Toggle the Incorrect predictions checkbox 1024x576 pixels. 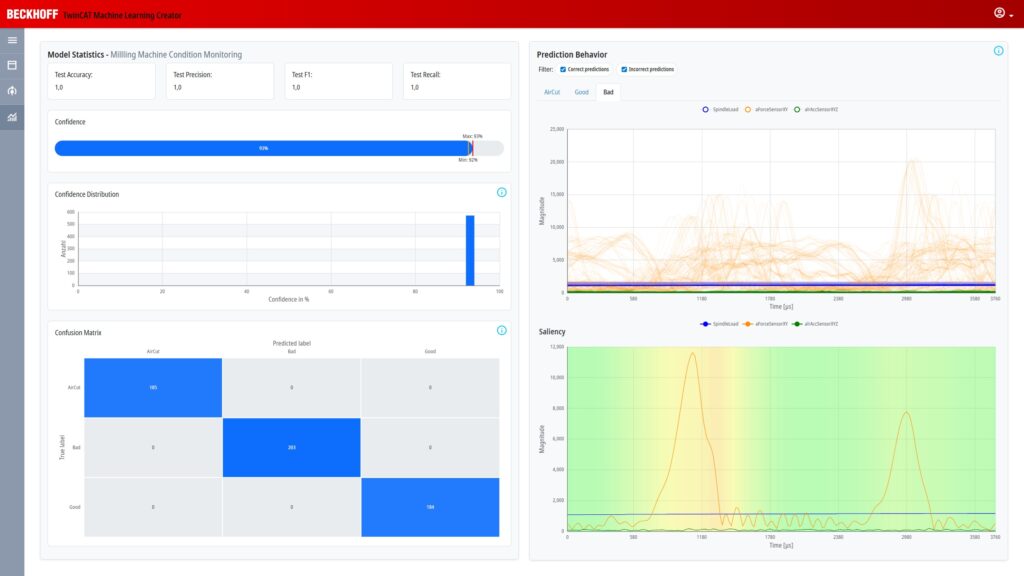[x=625, y=70]
